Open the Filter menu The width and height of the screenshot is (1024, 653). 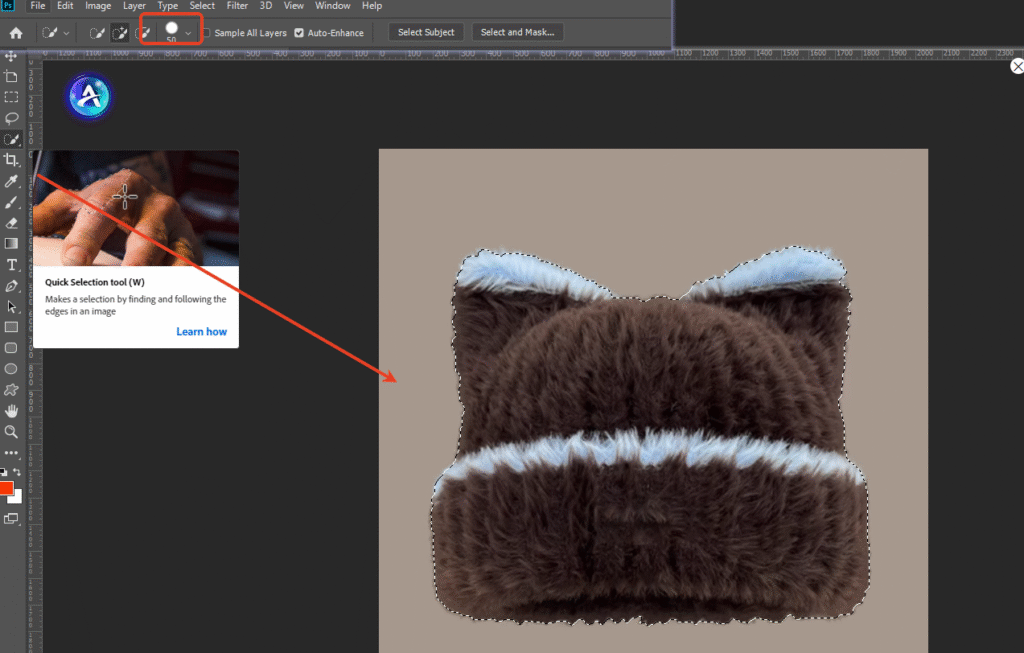[x=237, y=6]
